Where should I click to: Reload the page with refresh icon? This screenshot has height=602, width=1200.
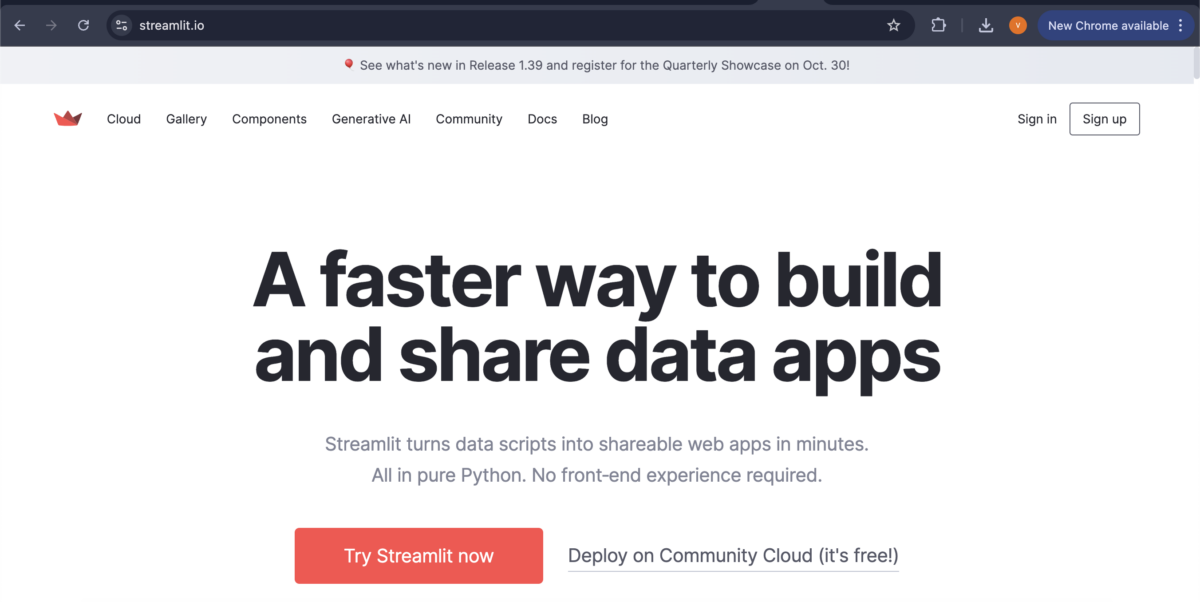point(83,25)
